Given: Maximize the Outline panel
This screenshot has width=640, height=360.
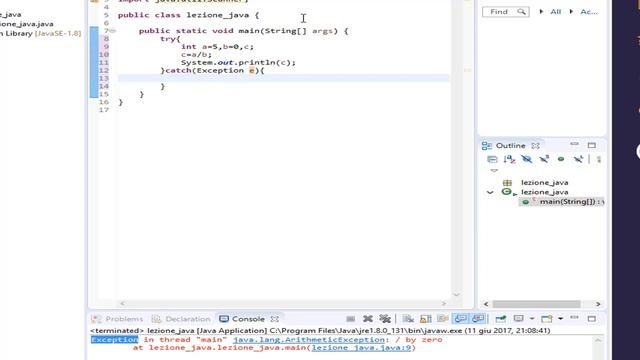Looking at the screenshot, I should click(591, 145).
